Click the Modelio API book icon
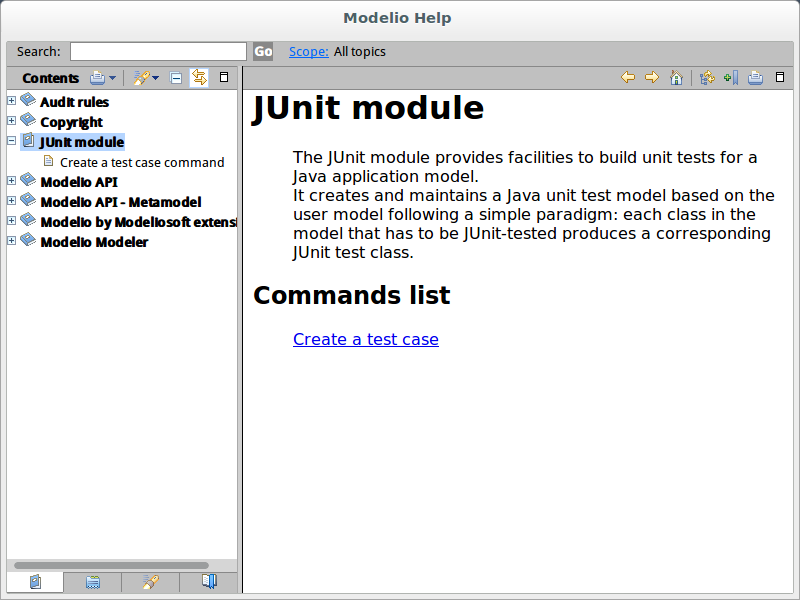 (28, 180)
